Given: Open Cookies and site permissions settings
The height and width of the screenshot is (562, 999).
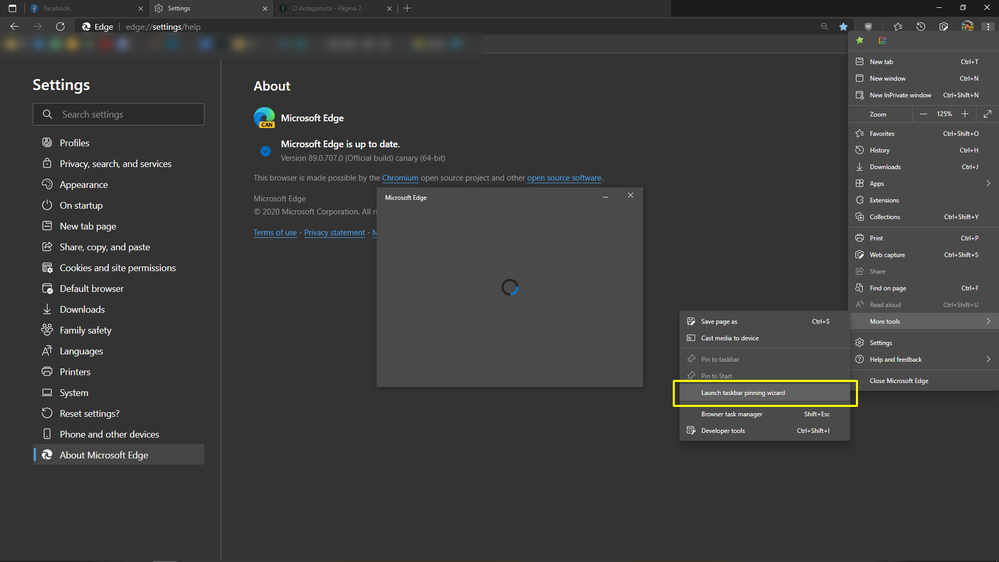Looking at the screenshot, I should click(119, 268).
